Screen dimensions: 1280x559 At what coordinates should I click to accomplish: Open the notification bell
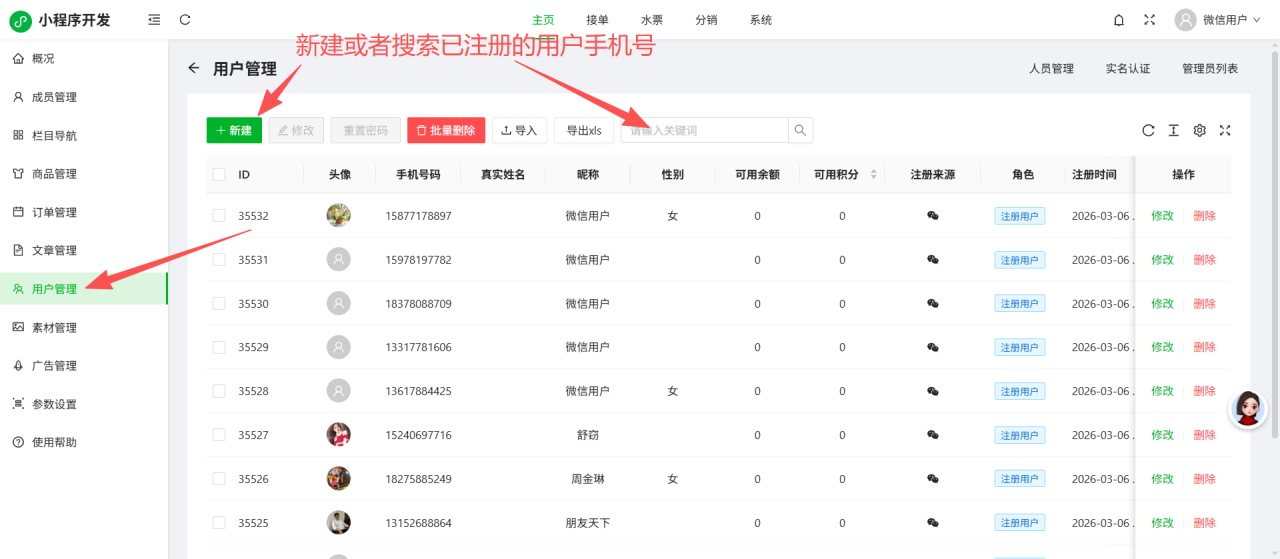1118,20
